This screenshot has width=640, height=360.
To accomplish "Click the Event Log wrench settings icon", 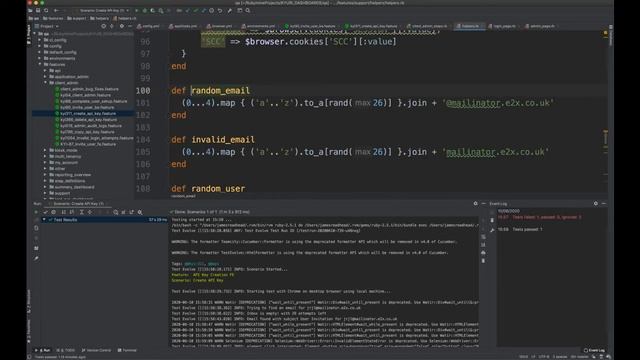I will (492, 230).
